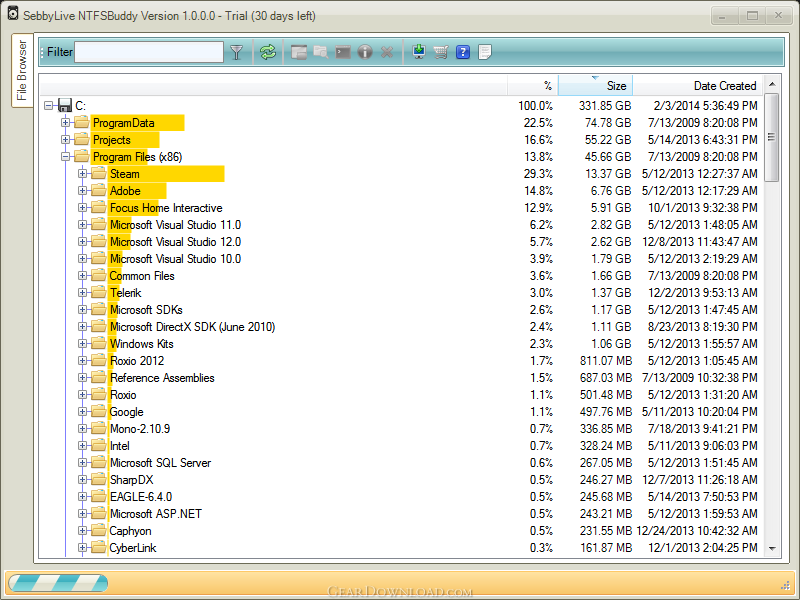Click the green refresh arrows icon
Screen dimensions: 800x600
[267, 52]
